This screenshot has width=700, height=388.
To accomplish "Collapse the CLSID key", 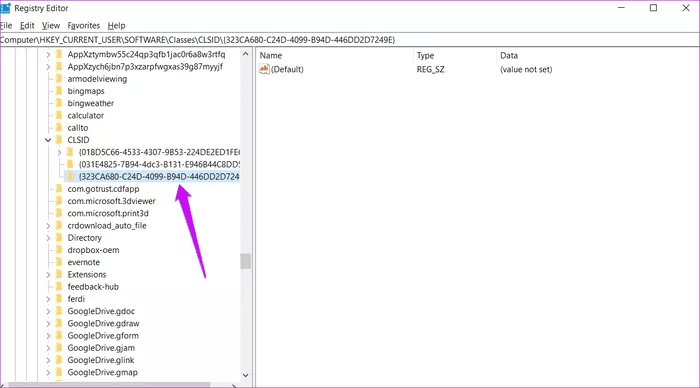I will [x=48, y=140].
